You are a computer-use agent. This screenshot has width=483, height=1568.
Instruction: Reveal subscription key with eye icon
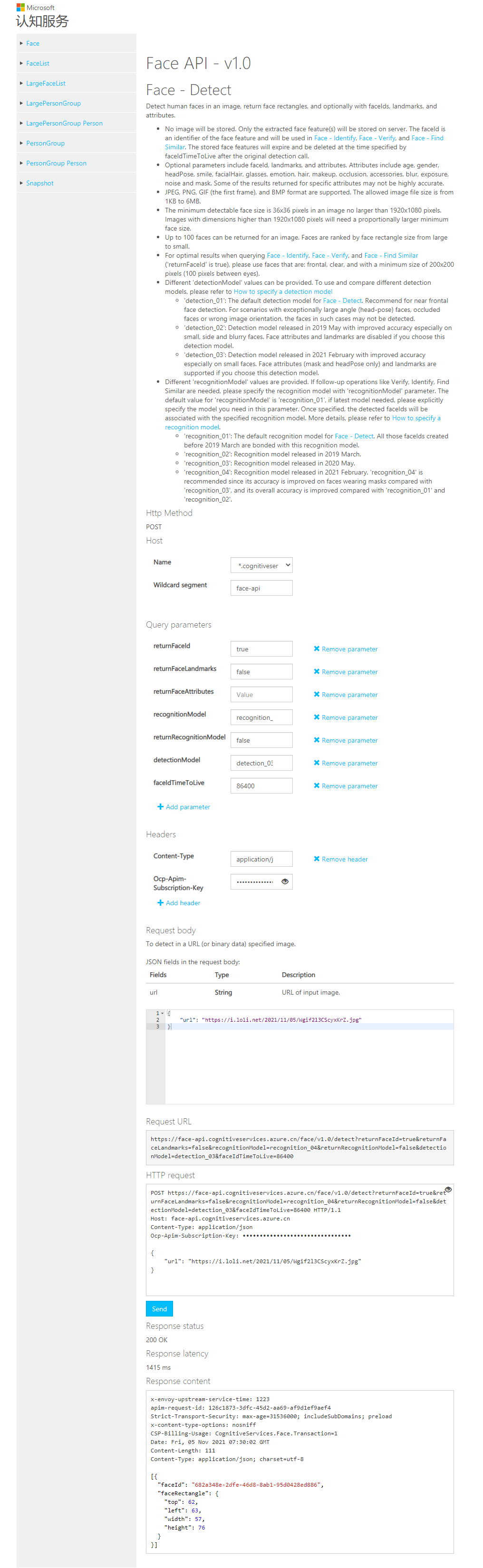285,881
